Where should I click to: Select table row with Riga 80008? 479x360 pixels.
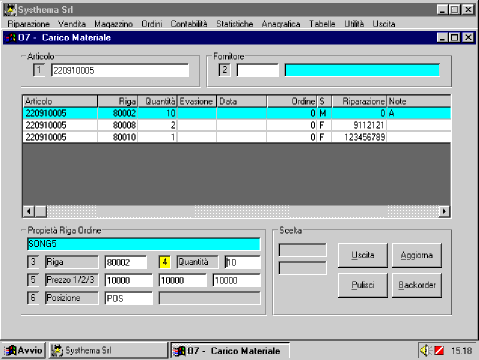(237, 125)
